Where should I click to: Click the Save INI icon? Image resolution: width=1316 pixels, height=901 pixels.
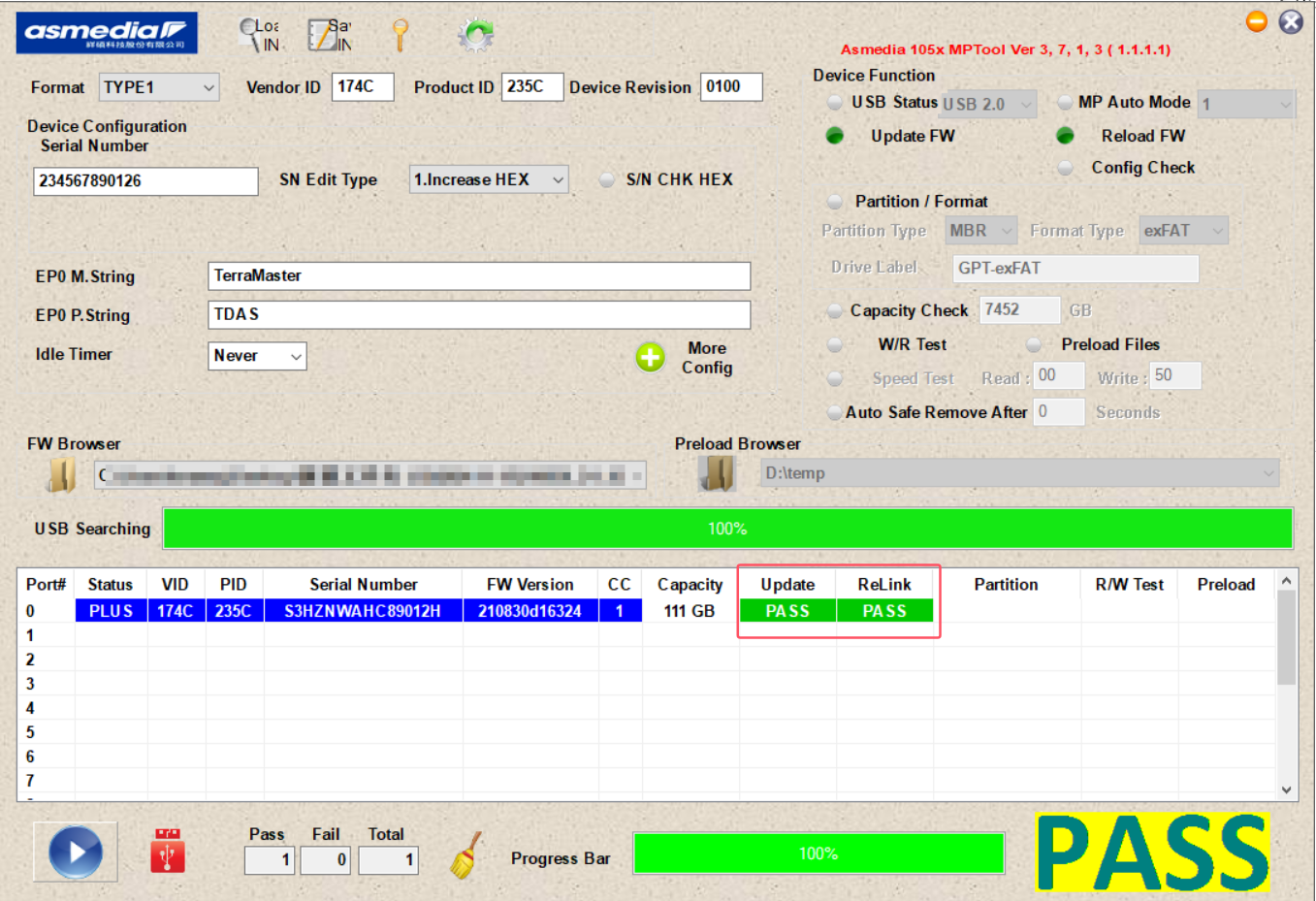point(329,36)
